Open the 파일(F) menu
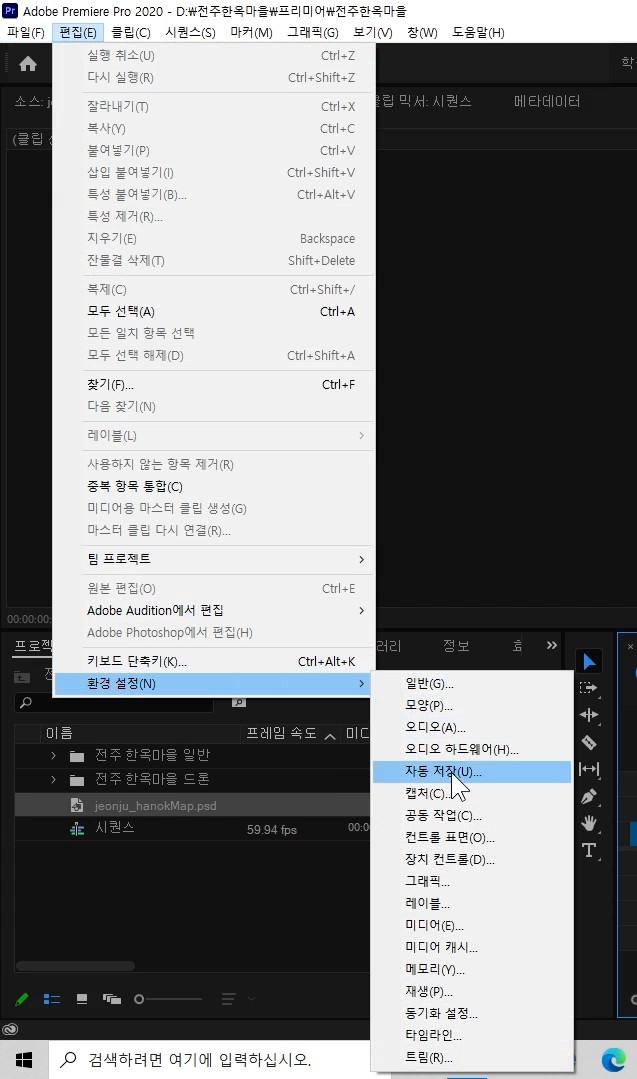This screenshot has width=637, height=1079. tap(25, 32)
